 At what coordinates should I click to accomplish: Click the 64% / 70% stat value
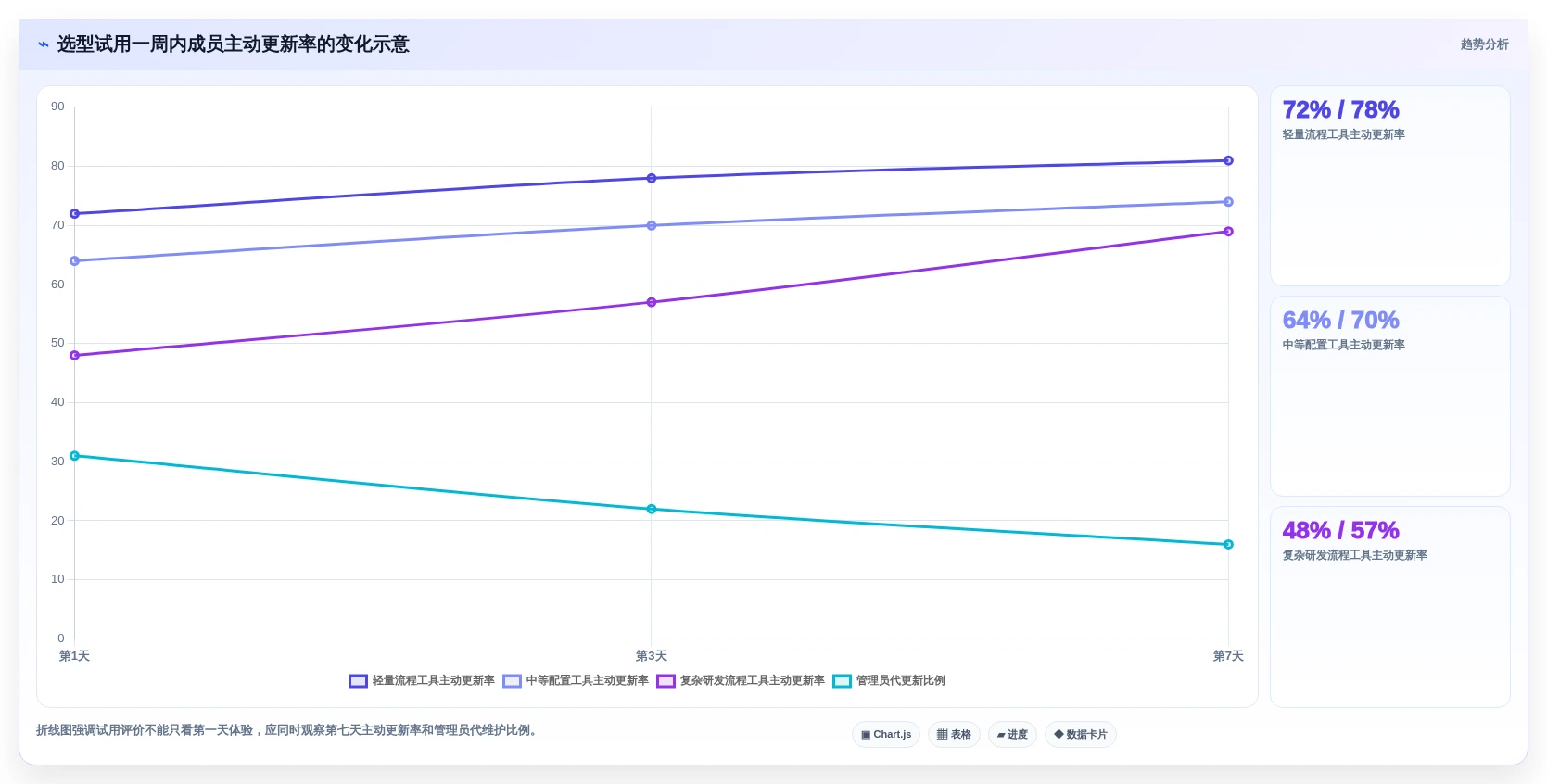coord(1340,321)
